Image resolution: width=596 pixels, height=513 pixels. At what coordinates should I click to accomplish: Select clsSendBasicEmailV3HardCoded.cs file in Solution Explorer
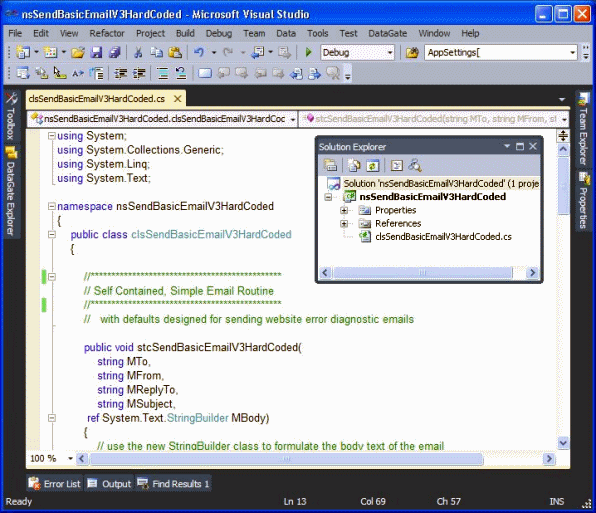[443, 237]
